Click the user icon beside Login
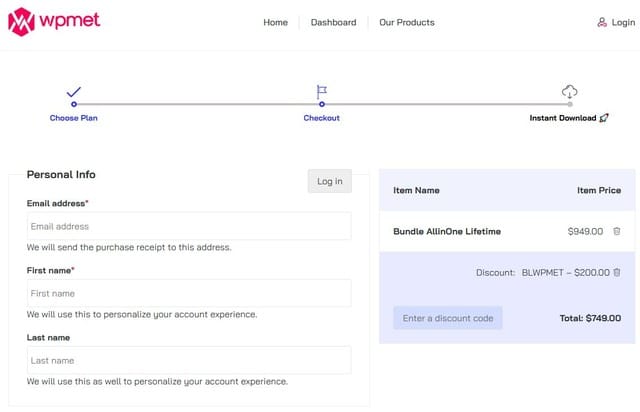This screenshot has width=640, height=412. (x=602, y=22)
